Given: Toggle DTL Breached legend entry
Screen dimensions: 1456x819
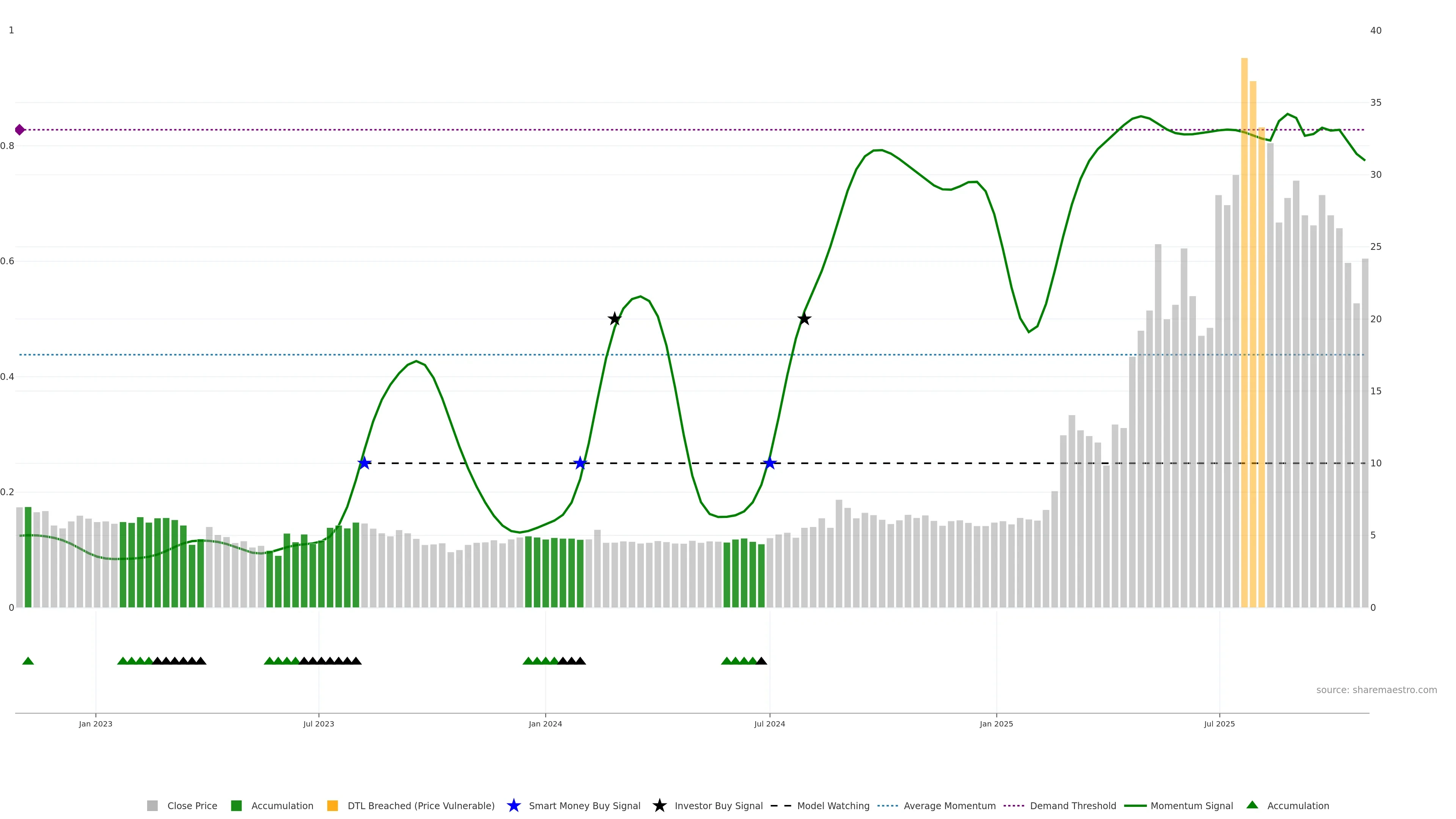Looking at the screenshot, I should (x=420, y=805).
